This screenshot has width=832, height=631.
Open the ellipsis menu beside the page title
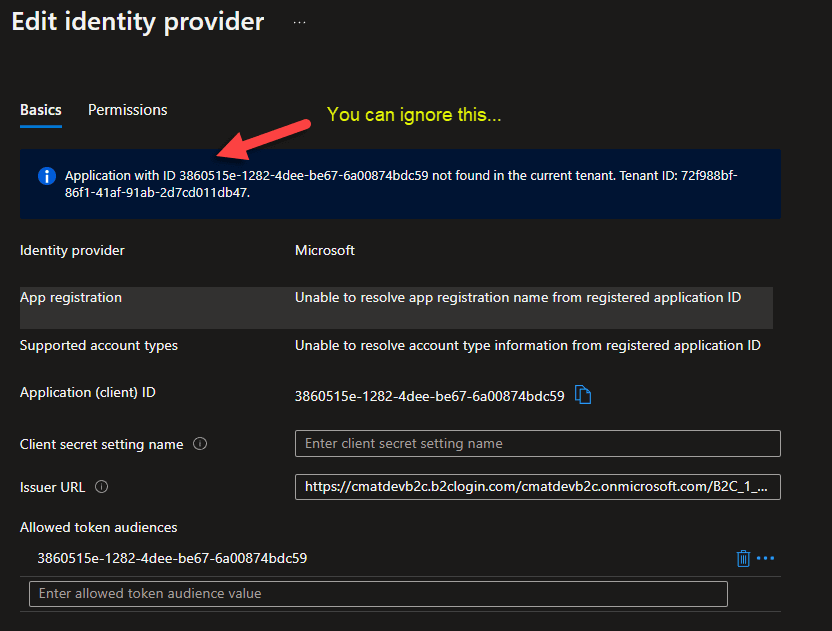point(299,23)
